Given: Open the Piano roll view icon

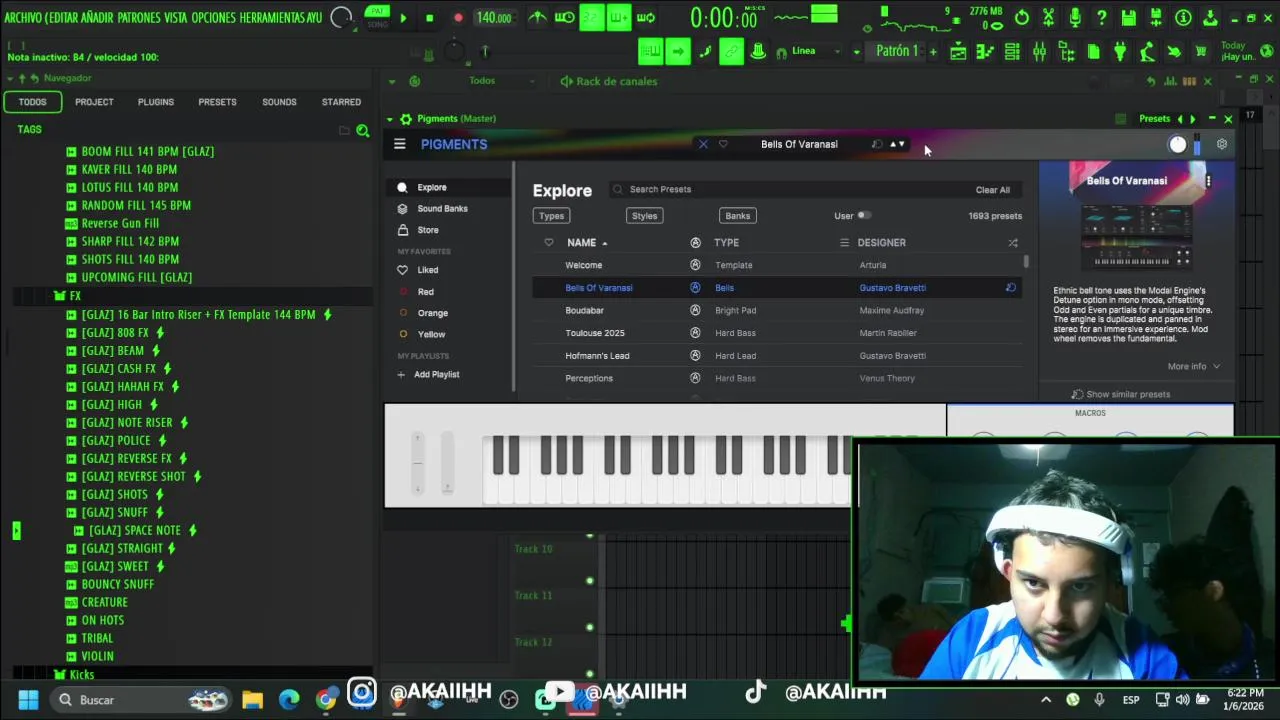Looking at the screenshot, I should click(985, 52).
